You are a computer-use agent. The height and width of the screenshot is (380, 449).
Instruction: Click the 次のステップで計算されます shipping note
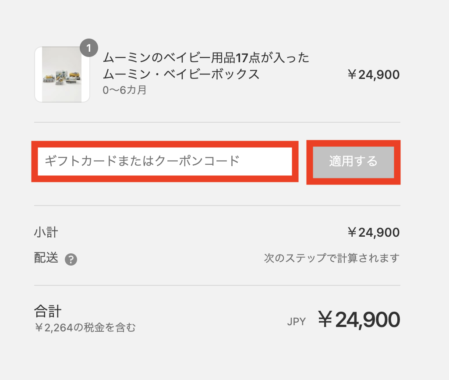[x=332, y=258]
